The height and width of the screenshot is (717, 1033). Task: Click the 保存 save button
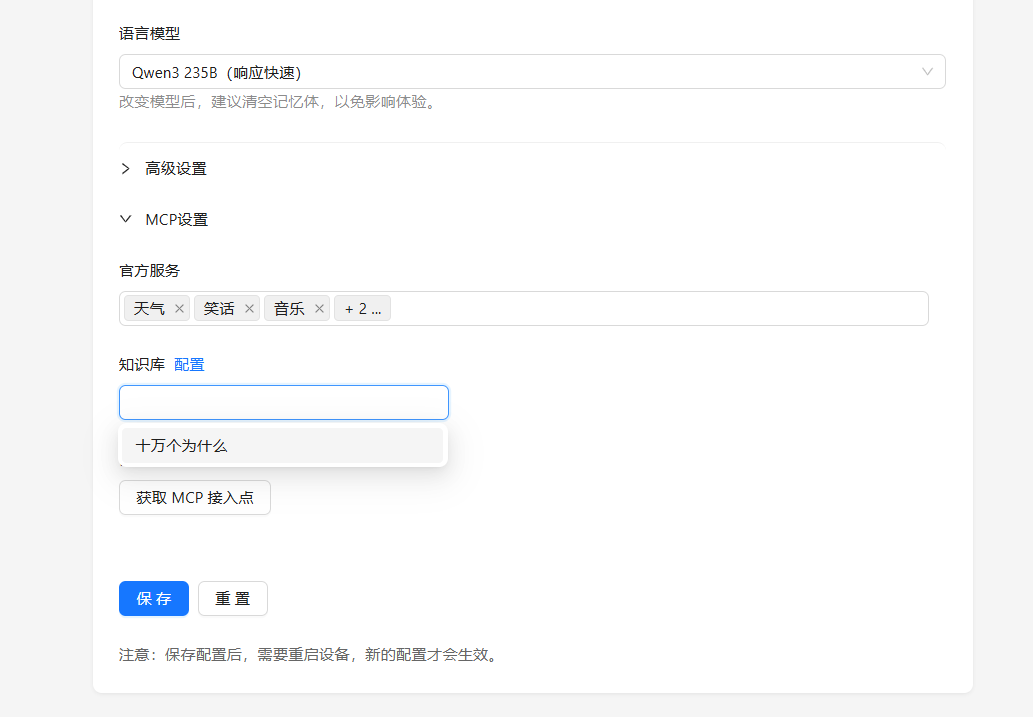[153, 598]
